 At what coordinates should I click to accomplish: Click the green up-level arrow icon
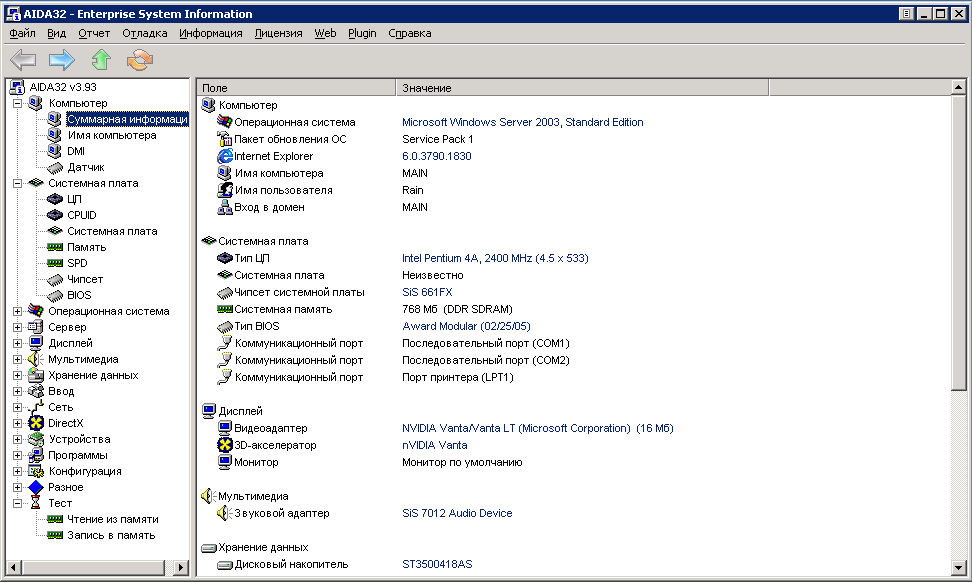(100, 60)
